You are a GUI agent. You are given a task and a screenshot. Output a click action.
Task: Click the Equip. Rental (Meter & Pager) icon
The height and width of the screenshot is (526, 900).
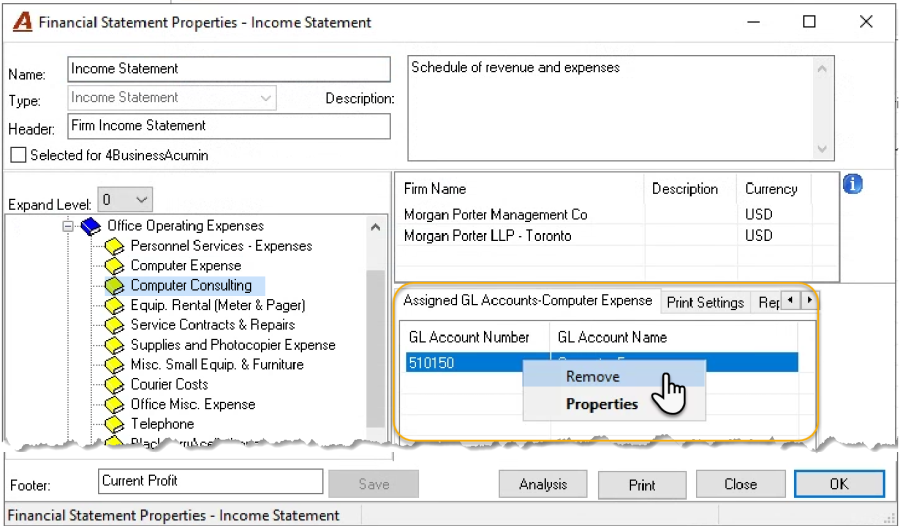pos(115,305)
